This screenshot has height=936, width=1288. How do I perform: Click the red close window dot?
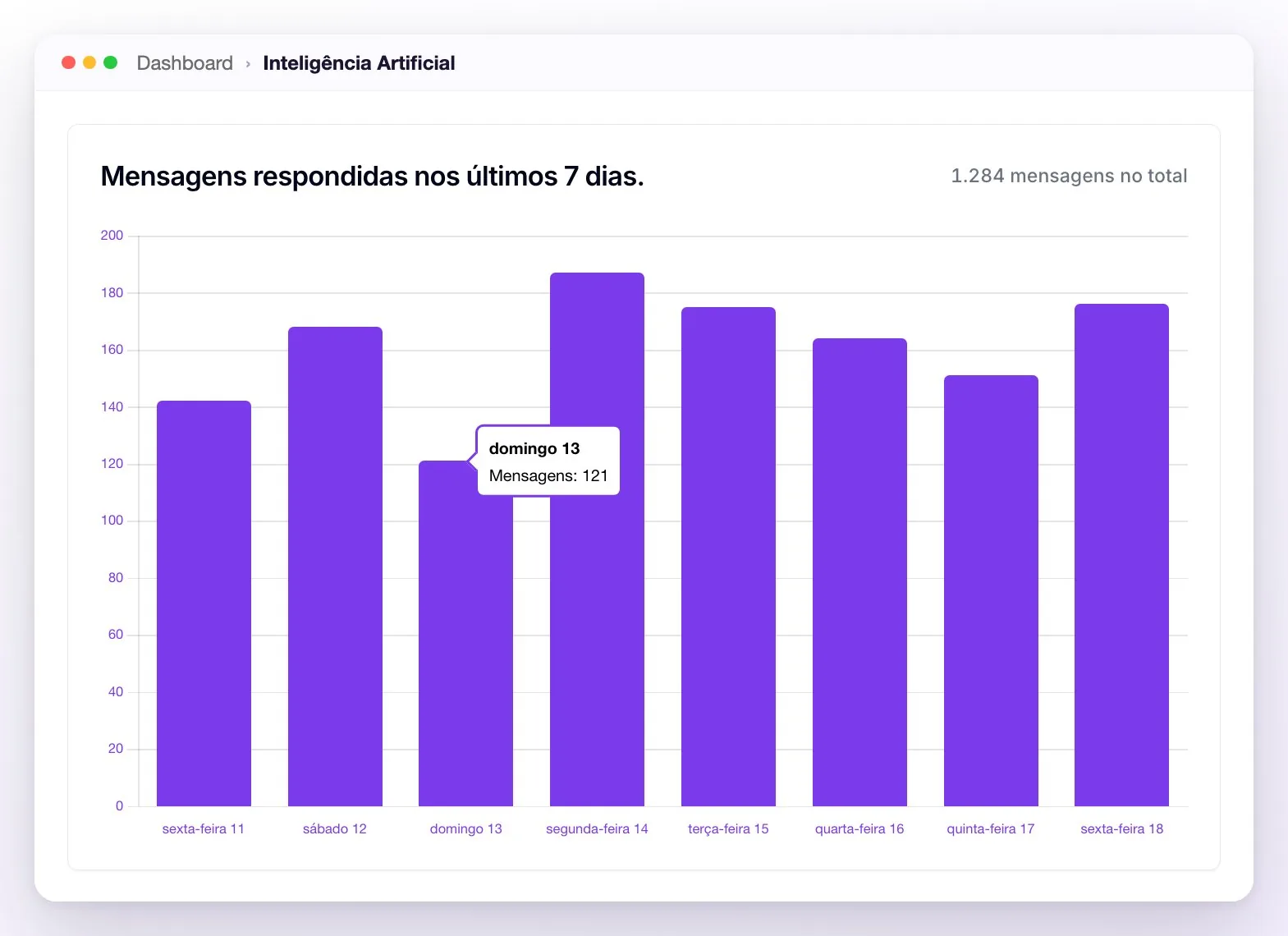[x=69, y=62]
